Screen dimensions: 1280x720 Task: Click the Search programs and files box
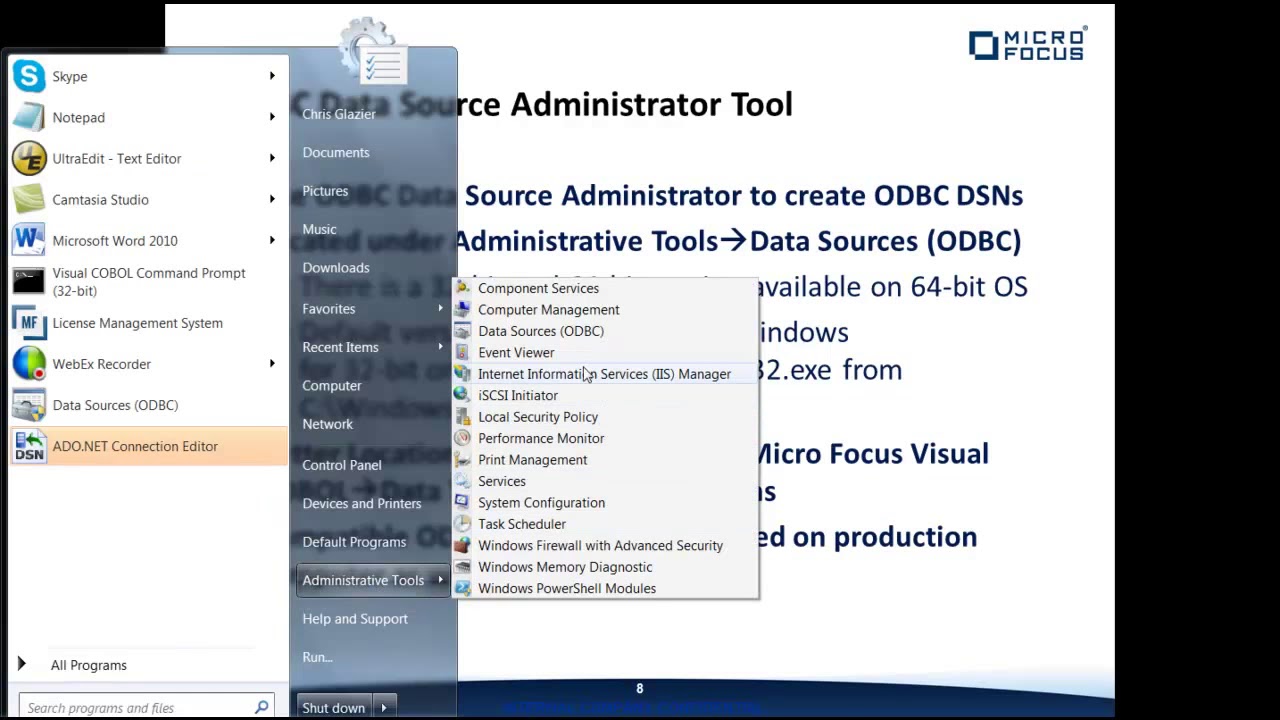pos(146,707)
